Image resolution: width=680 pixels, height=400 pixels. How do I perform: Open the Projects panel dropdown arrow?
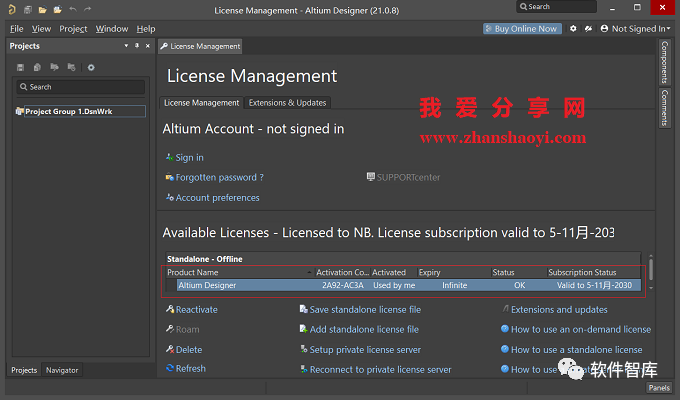tap(126, 46)
